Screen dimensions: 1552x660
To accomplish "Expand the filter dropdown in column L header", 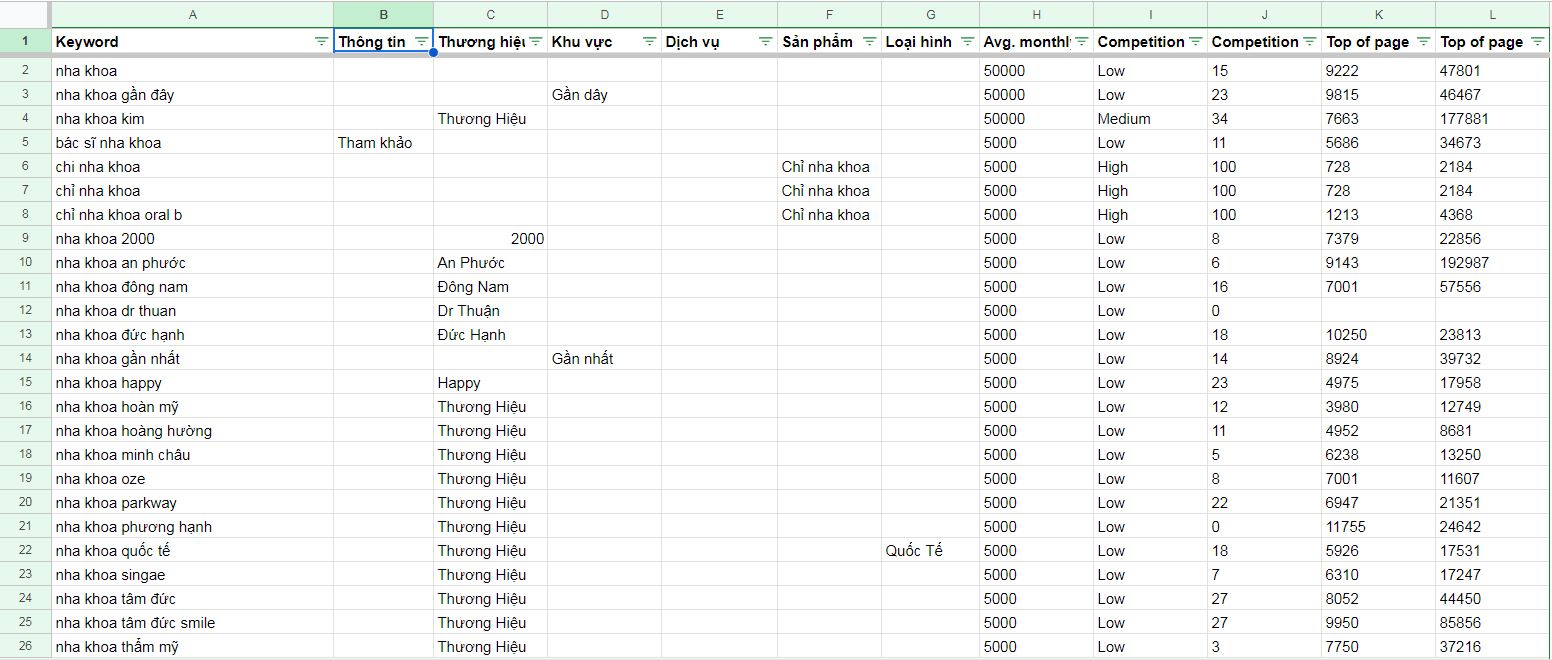I will click(x=1537, y=42).
